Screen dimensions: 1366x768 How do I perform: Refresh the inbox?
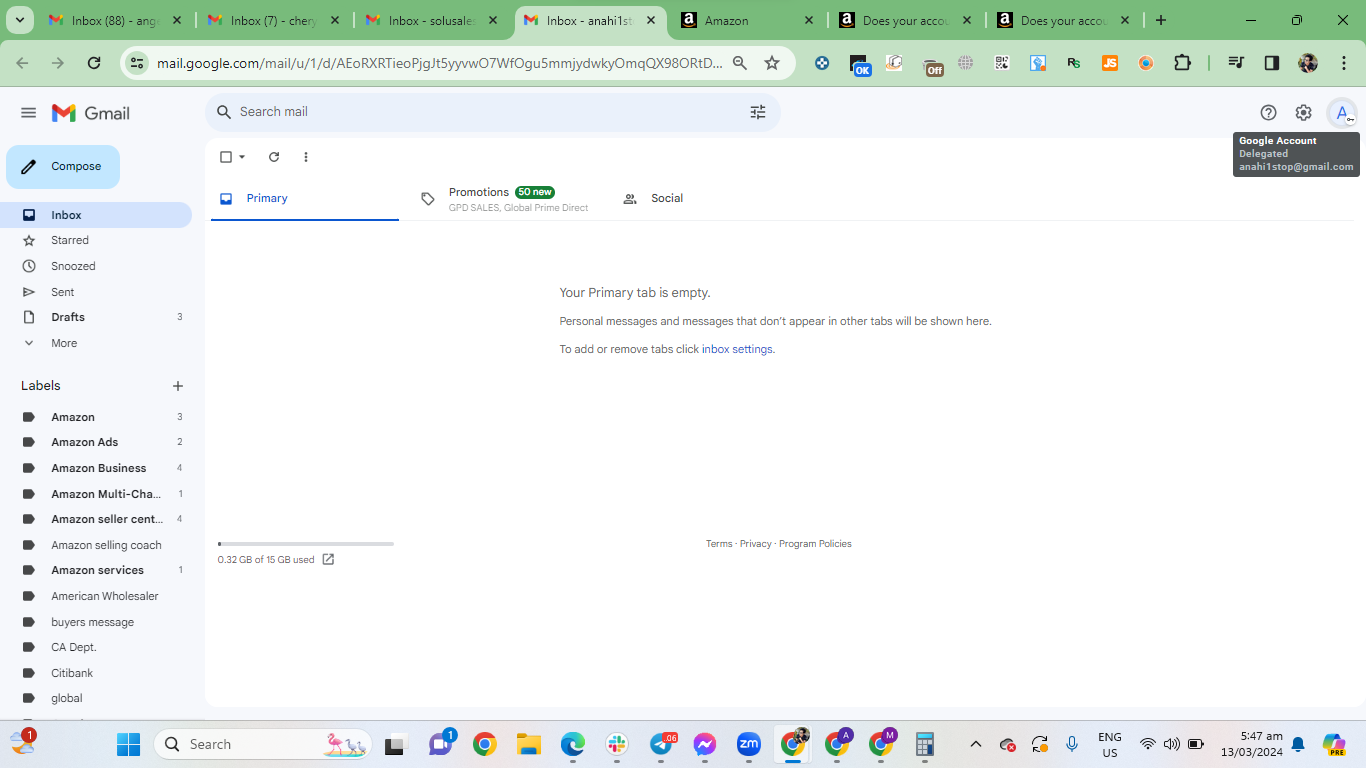(x=274, y=157)
